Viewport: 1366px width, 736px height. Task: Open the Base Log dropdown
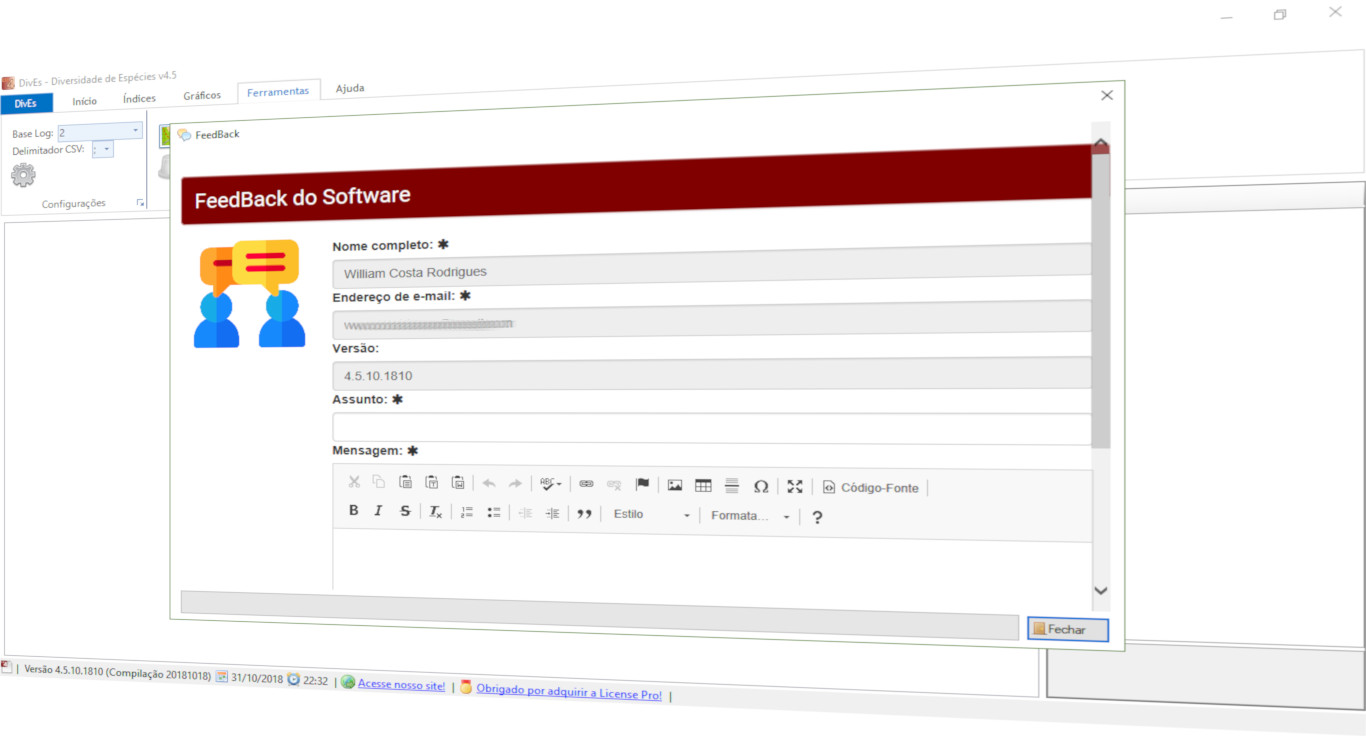point(135,131)
